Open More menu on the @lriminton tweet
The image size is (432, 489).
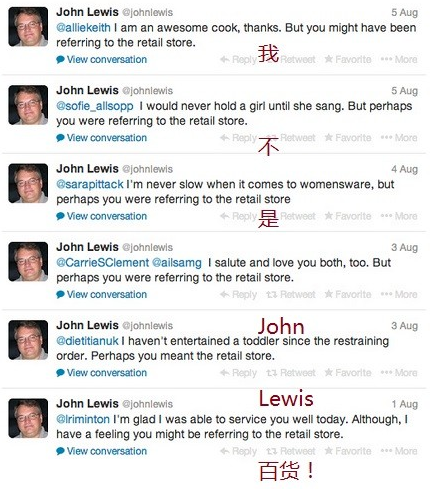click(399, 451)
